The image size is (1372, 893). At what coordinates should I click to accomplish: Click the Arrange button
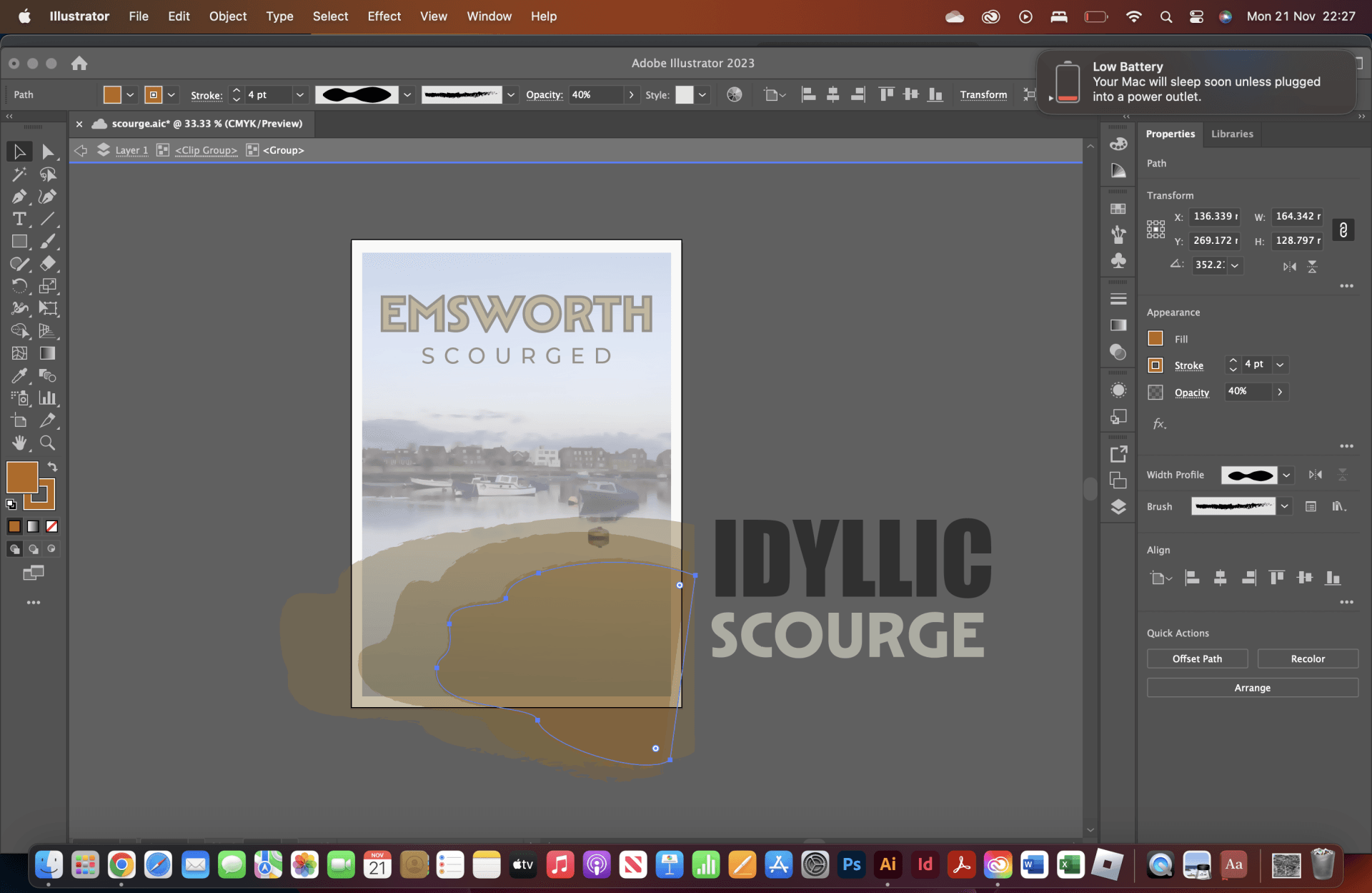click(x=1251, y=687)
